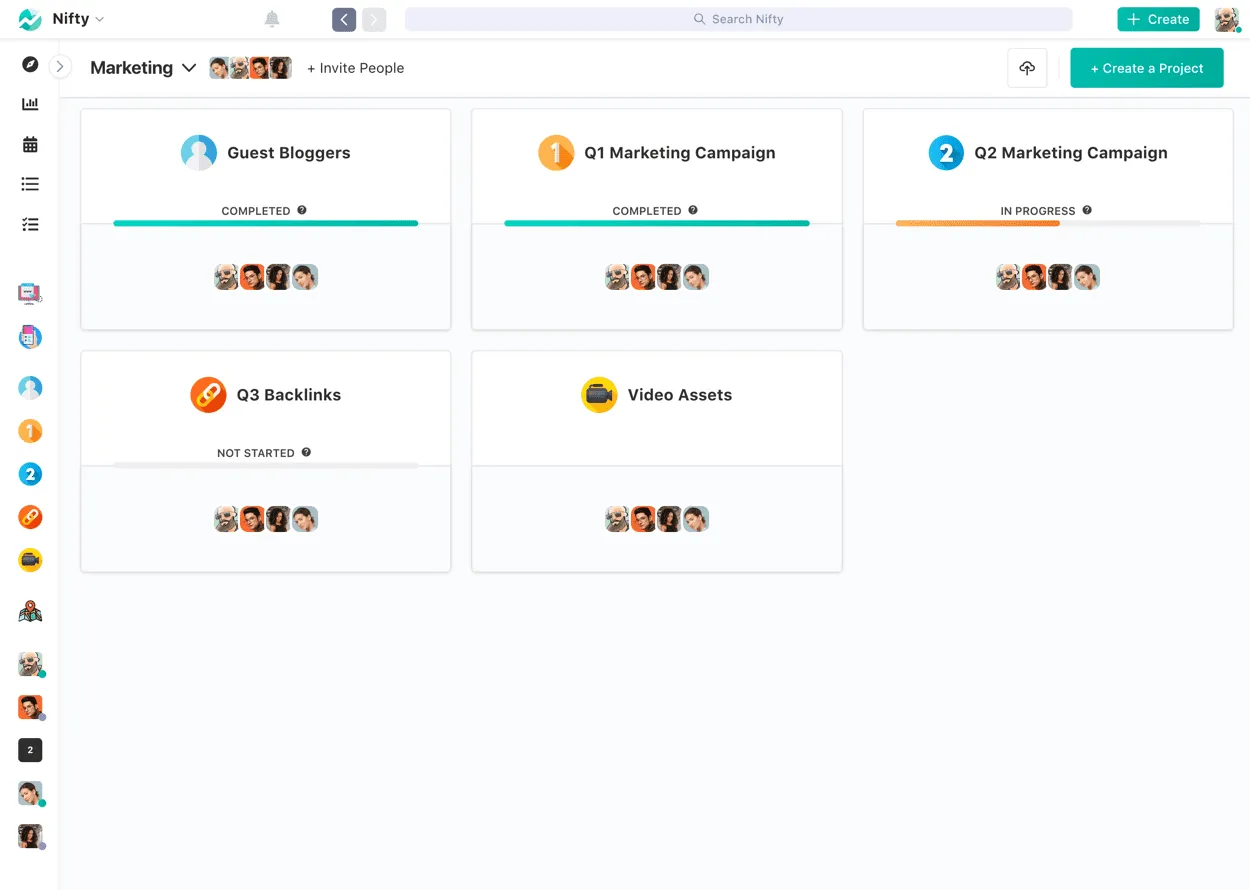Open the Calendar view from the sidebar

pyautogui.click(x=29, y=143)
